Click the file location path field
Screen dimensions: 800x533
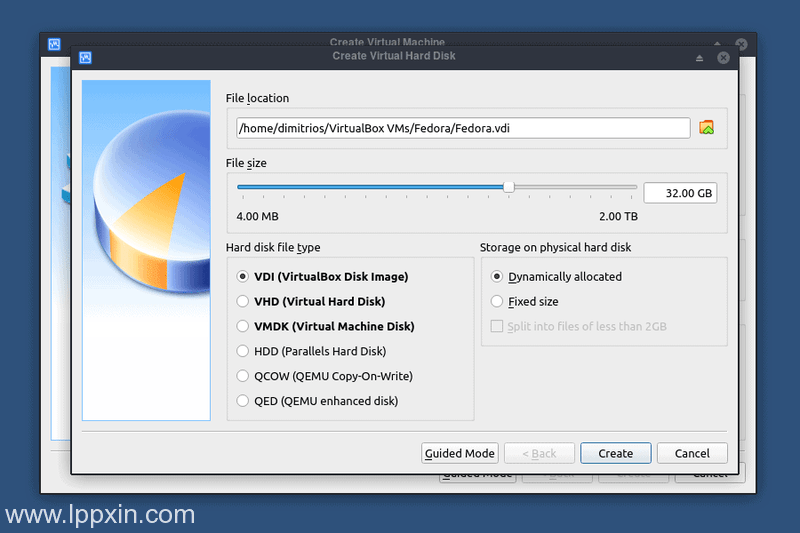[x=463, y=128]
